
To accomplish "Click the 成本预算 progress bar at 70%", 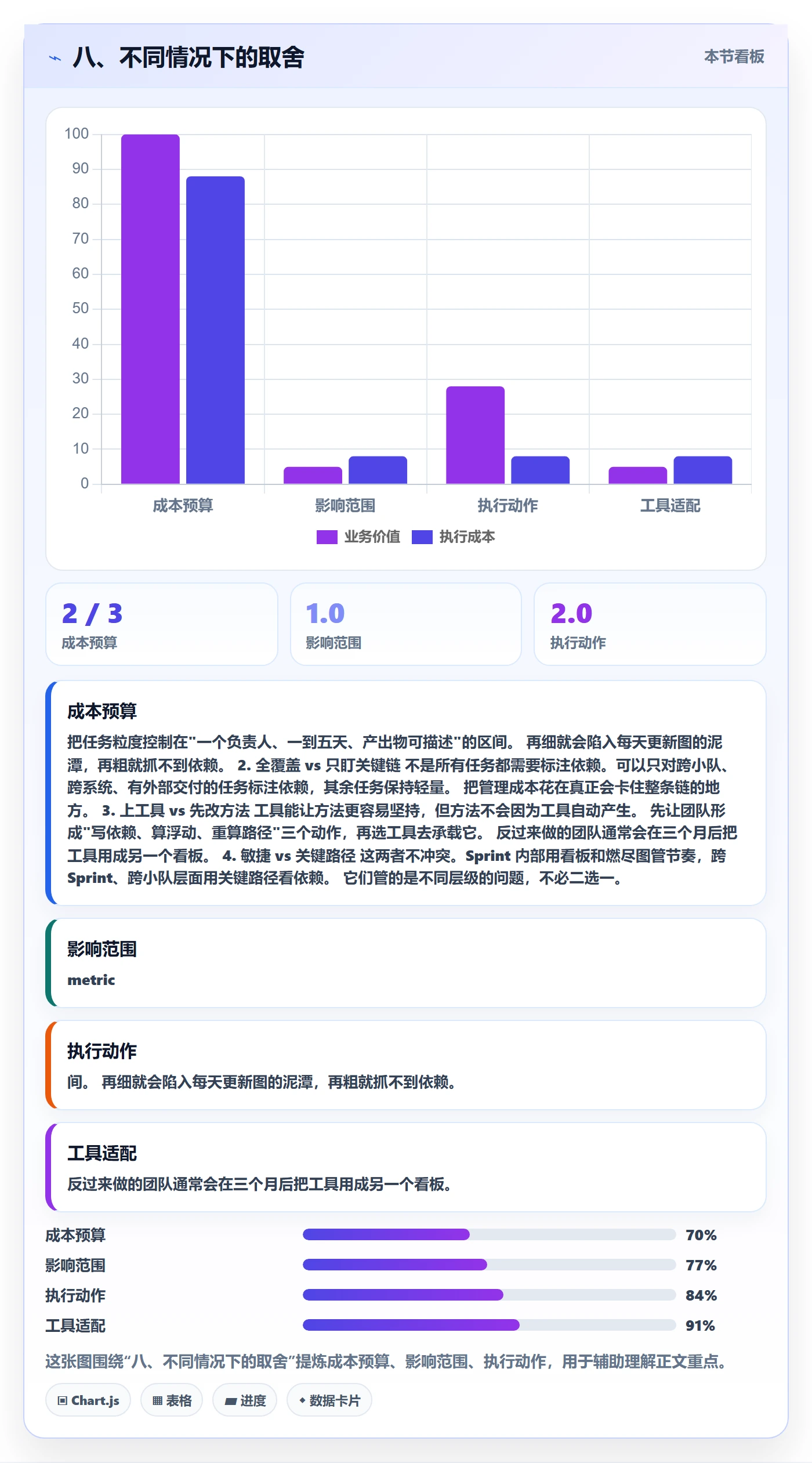I will tap(489, 1234).
